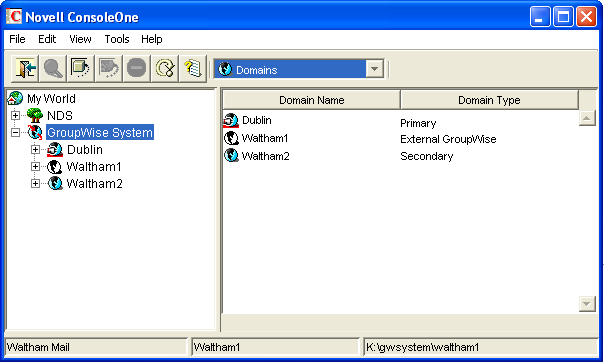Expand the Waltham2 tree node
The image size is (604, 362).
click(x=35, y=183)
